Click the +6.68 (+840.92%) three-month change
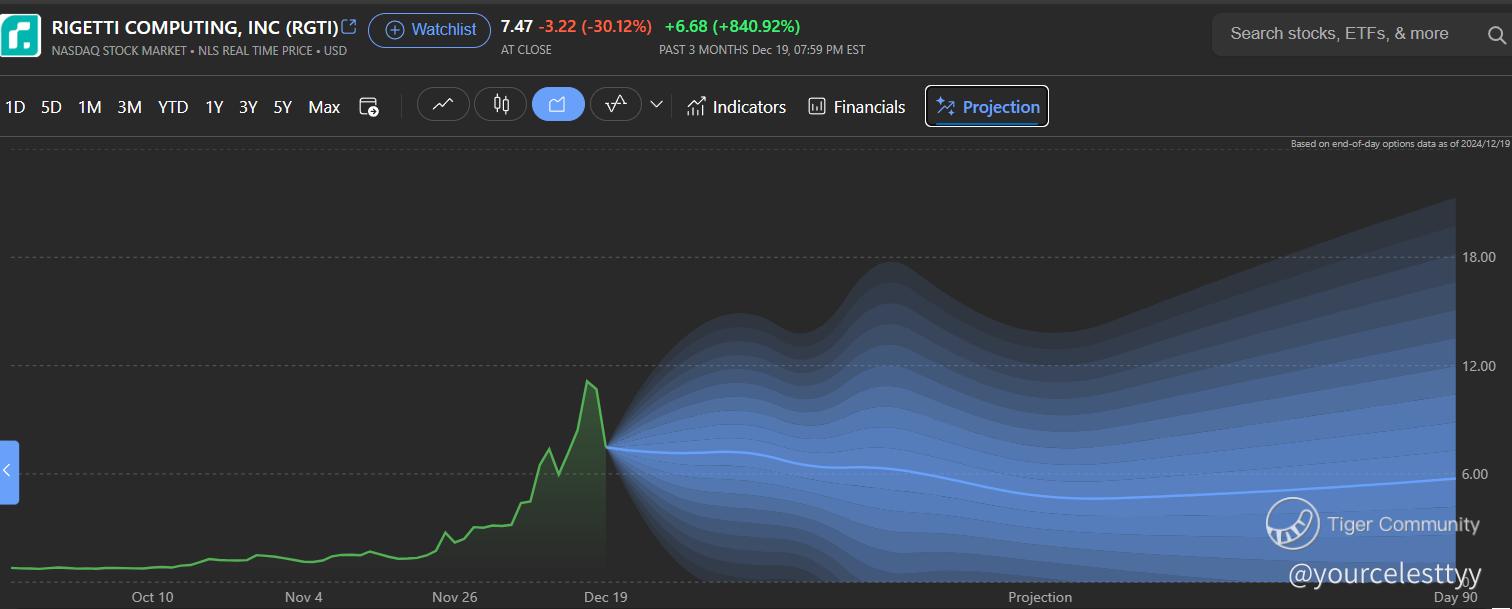 click(x=732, y=26)
